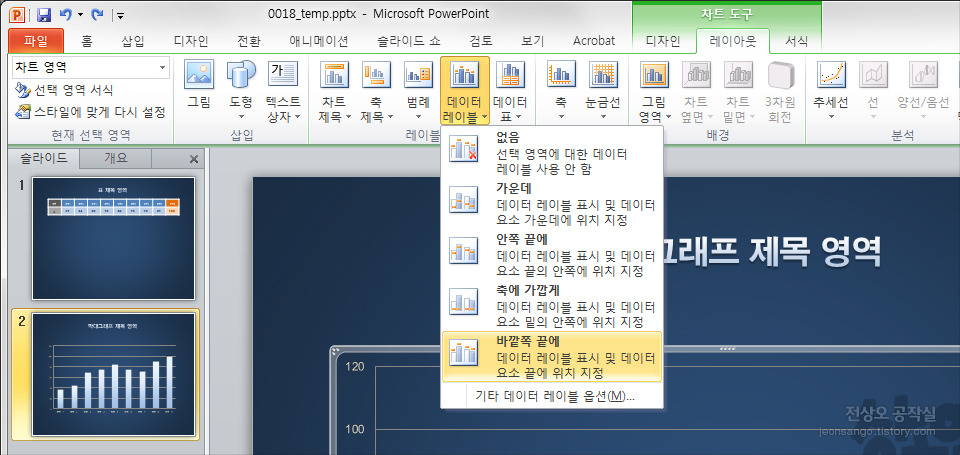The height and width of the screenshot is (455, 960).
Task: Switch to the 전환 ribbon tab
Action: (249, 41)
